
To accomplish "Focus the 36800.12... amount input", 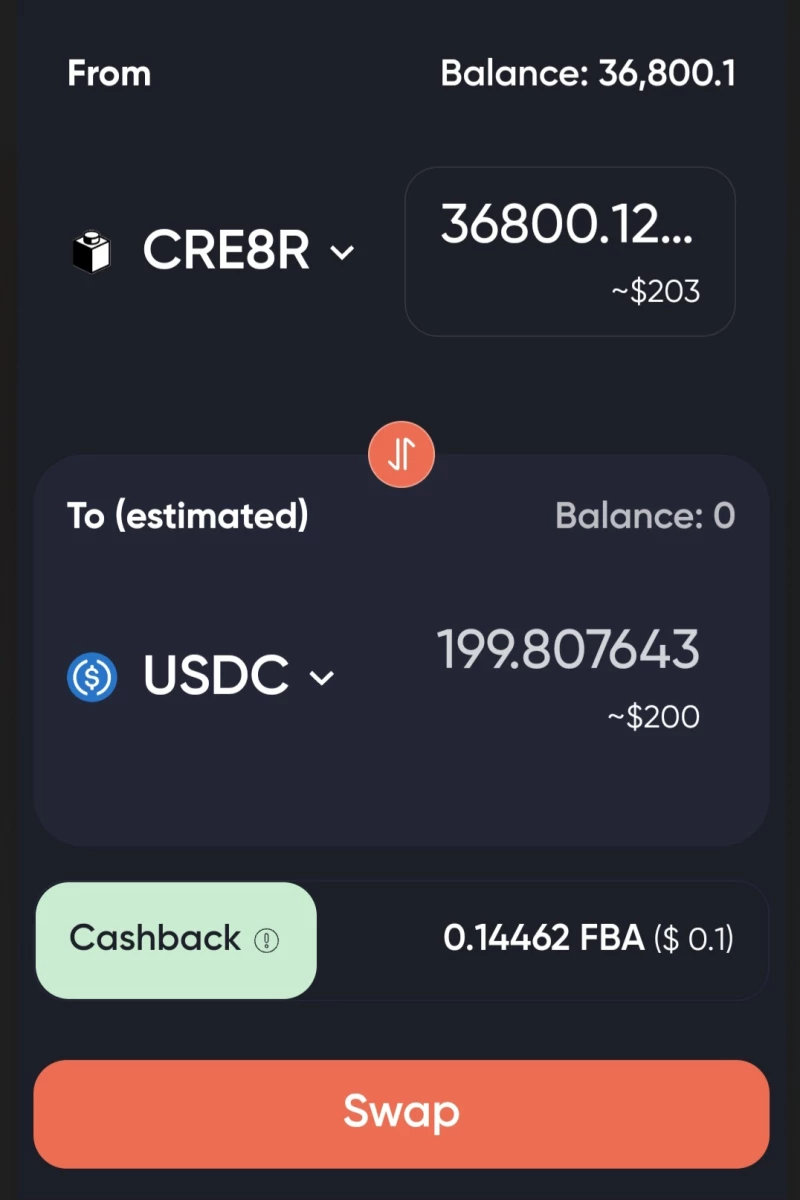I will click(x=570, y=251).
